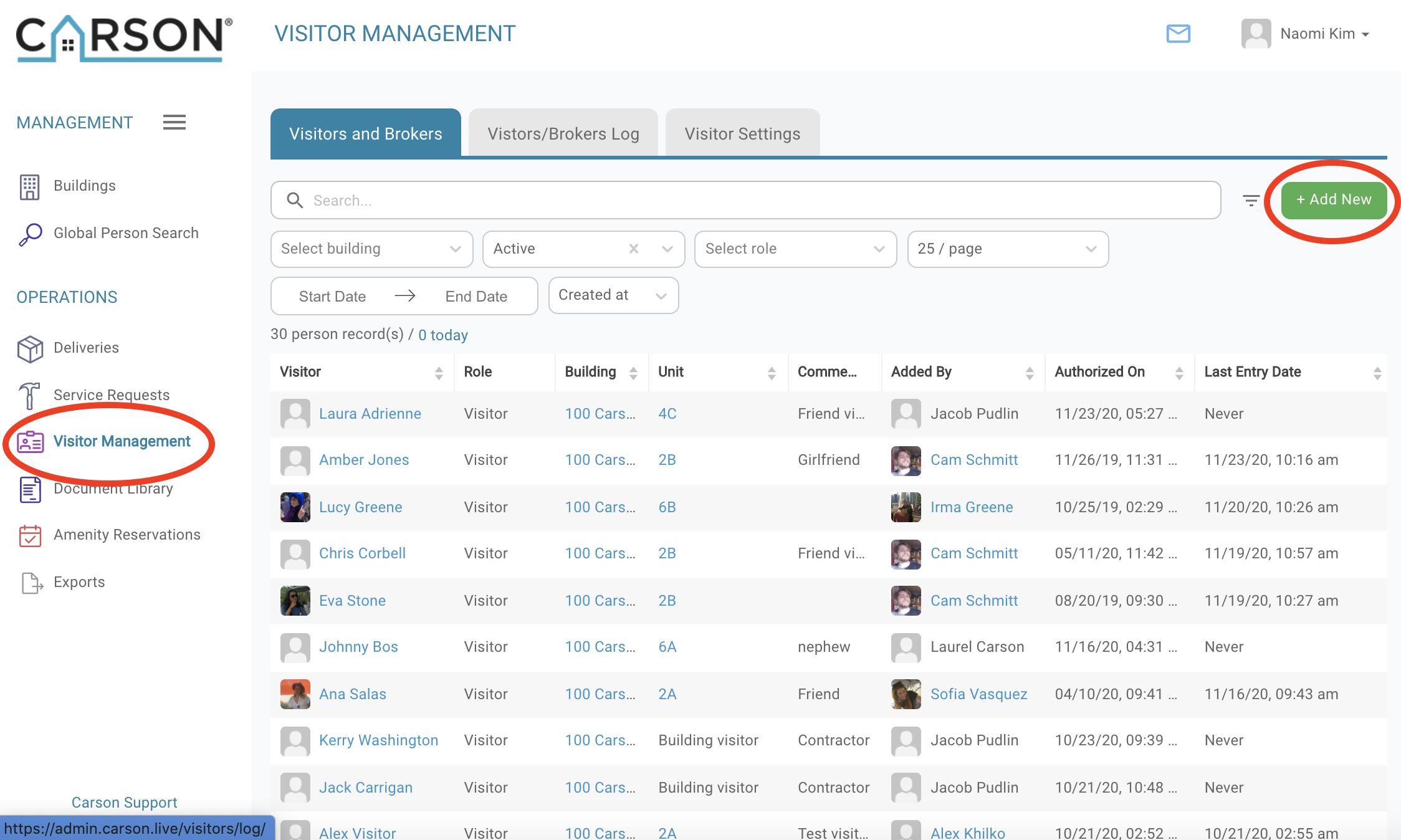Open Amenity Reservations calendar icon
The height and width of the screenshot is (840, 1401).
(30, 535)
